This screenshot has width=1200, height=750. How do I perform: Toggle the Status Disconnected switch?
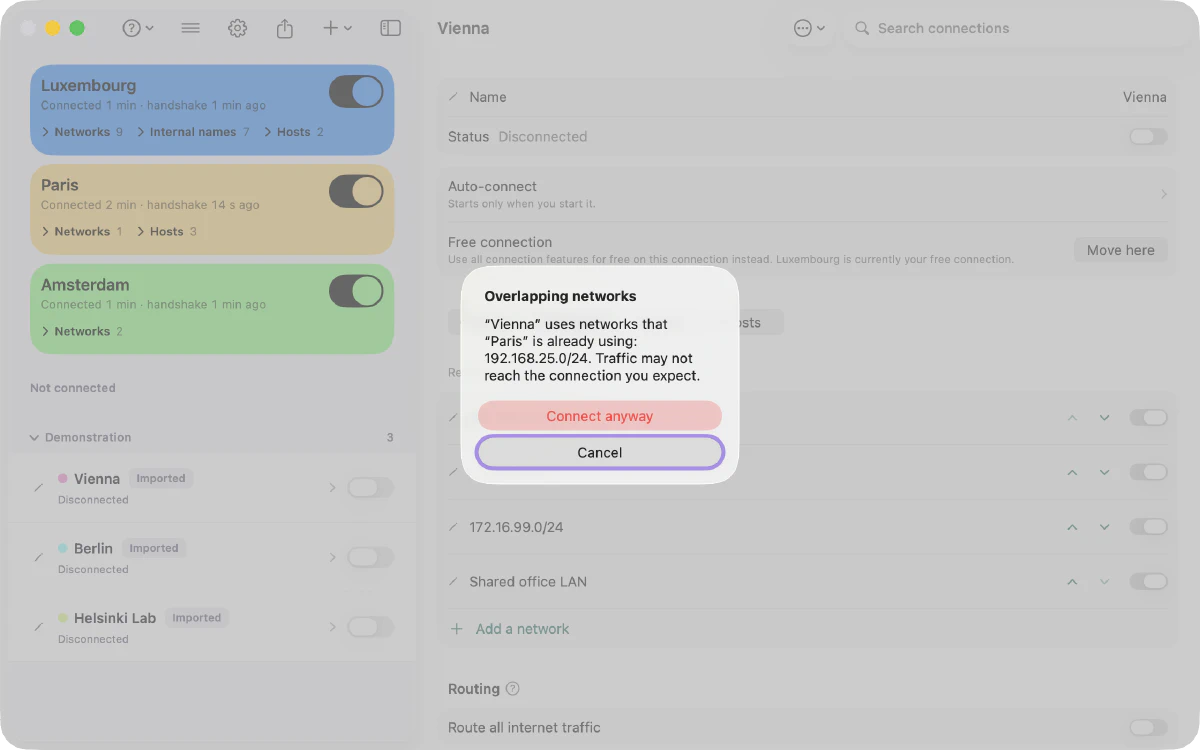click(x=1148, y=137)
